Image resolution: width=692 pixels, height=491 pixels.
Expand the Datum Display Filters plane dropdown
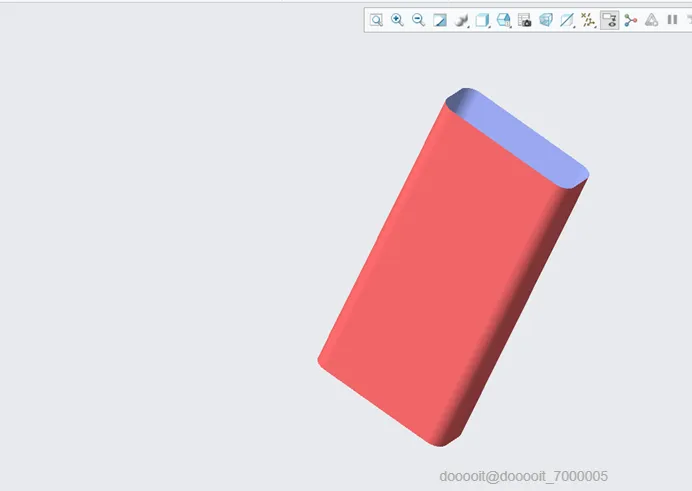coord(567,20)
